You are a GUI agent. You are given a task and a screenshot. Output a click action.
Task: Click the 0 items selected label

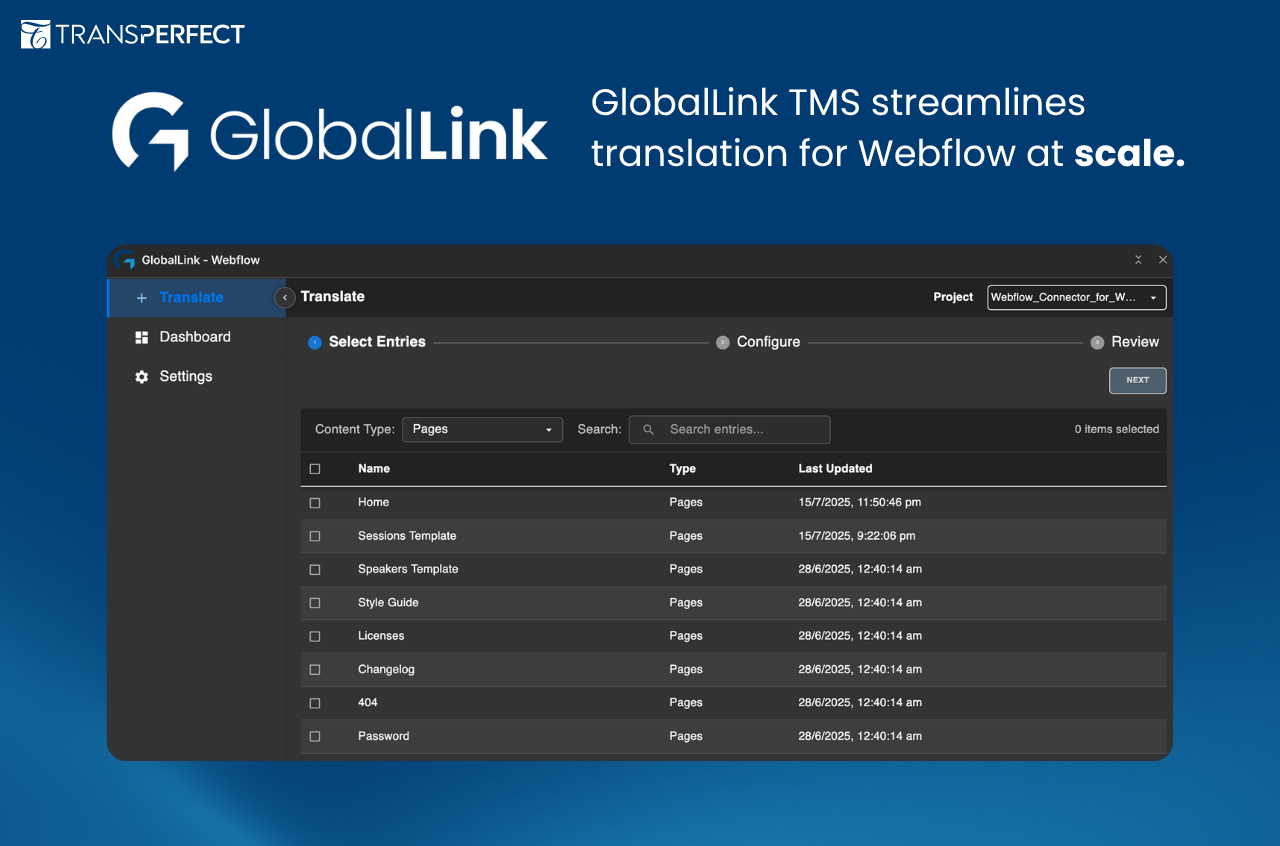pyautogui.click(x=1117, y=430)
